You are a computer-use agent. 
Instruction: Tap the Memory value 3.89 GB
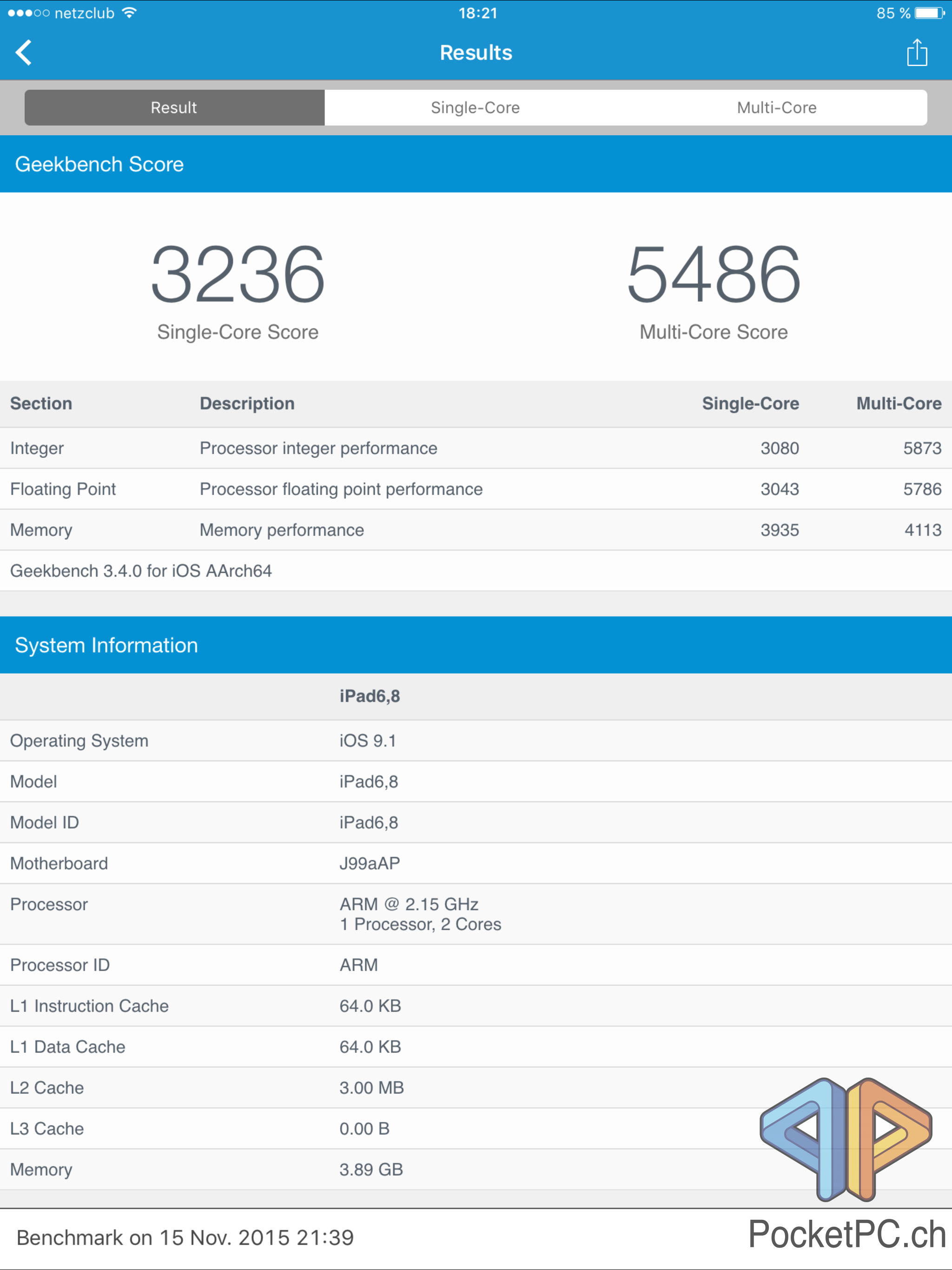[x=371, y=1169]
